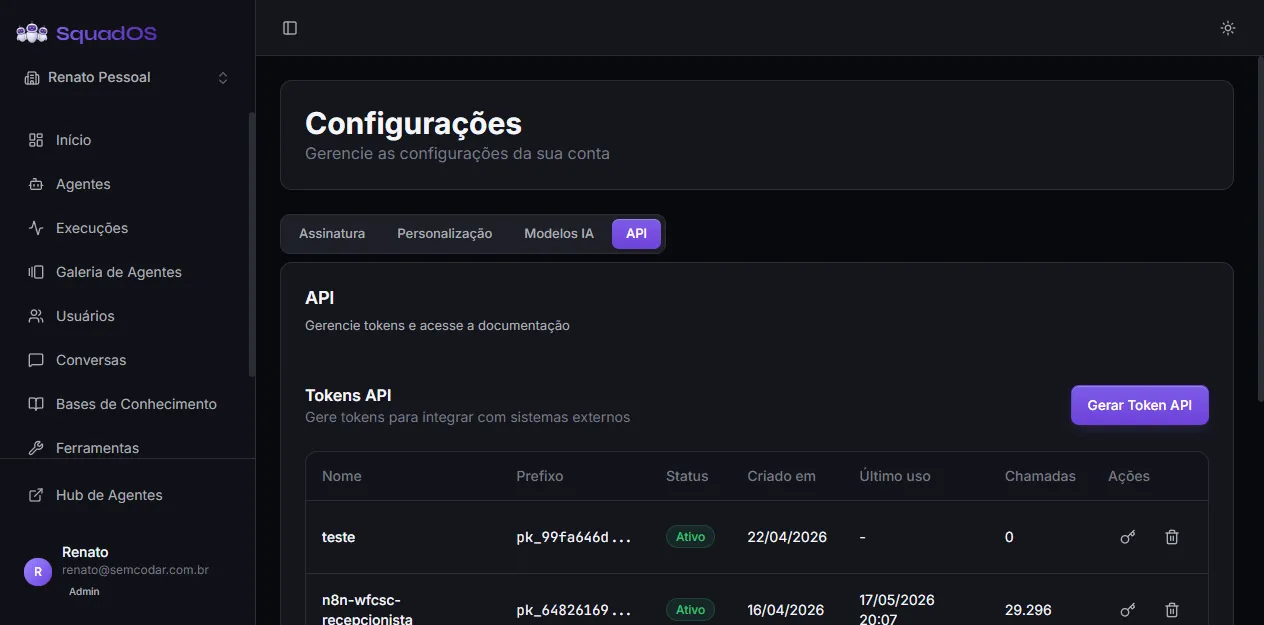Switch theme with the sun icon
This screenshot has width=1264, height=625.
pos(1228,28)
